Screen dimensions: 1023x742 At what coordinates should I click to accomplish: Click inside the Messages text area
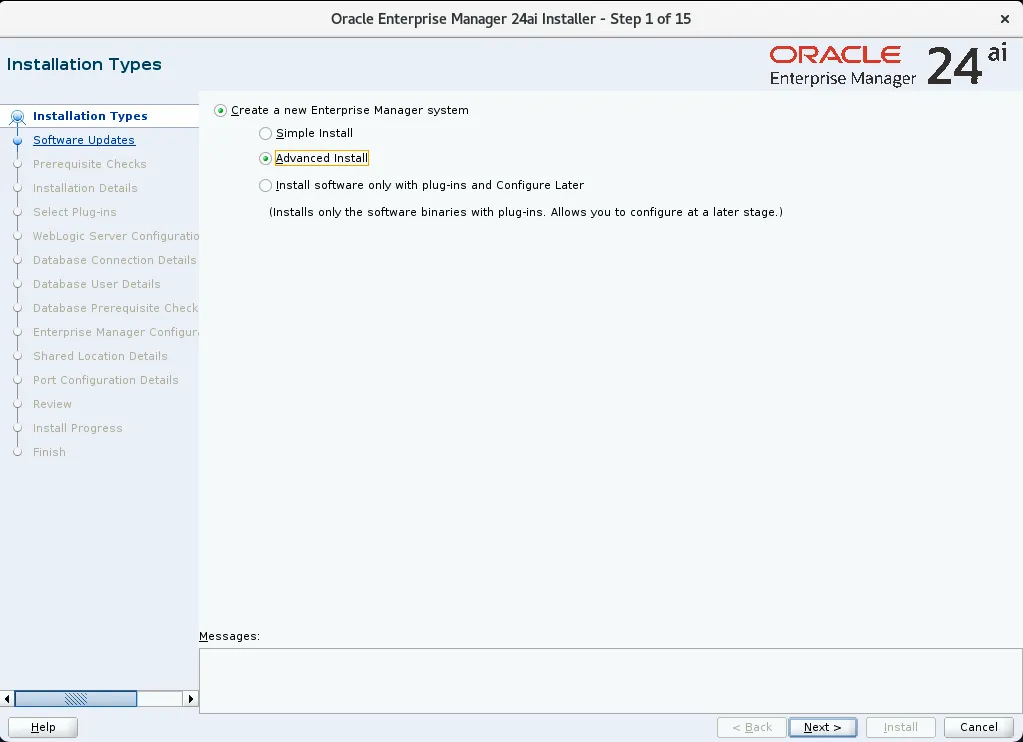tap(610, 680)
